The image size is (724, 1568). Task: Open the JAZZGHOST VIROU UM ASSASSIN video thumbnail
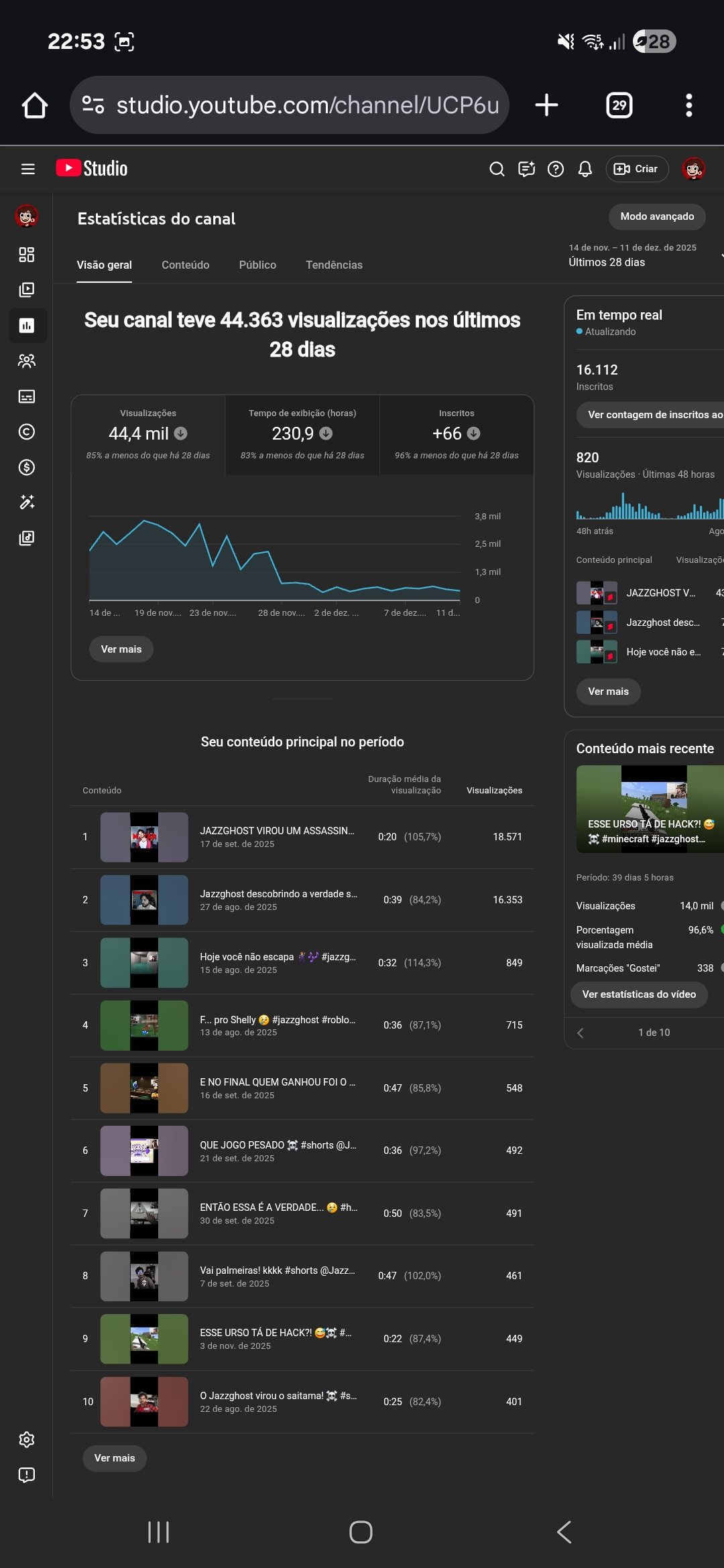pyautogui.click(x=144, y=837)
